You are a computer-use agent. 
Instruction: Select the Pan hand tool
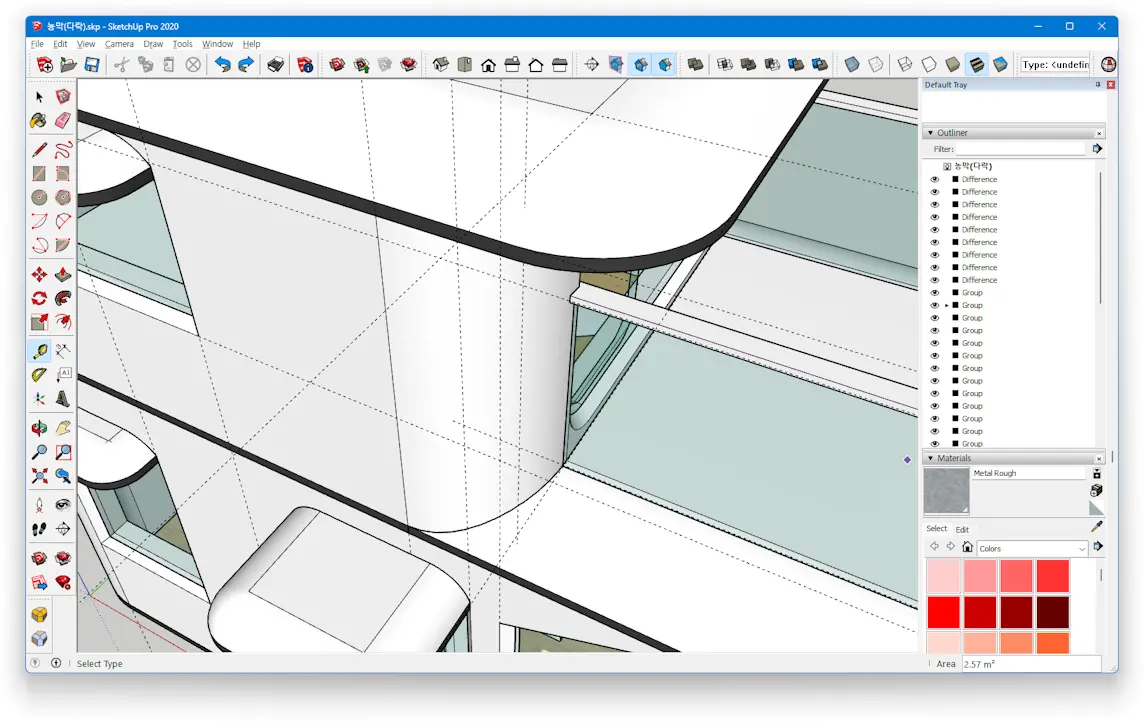[x=63, y=428]
